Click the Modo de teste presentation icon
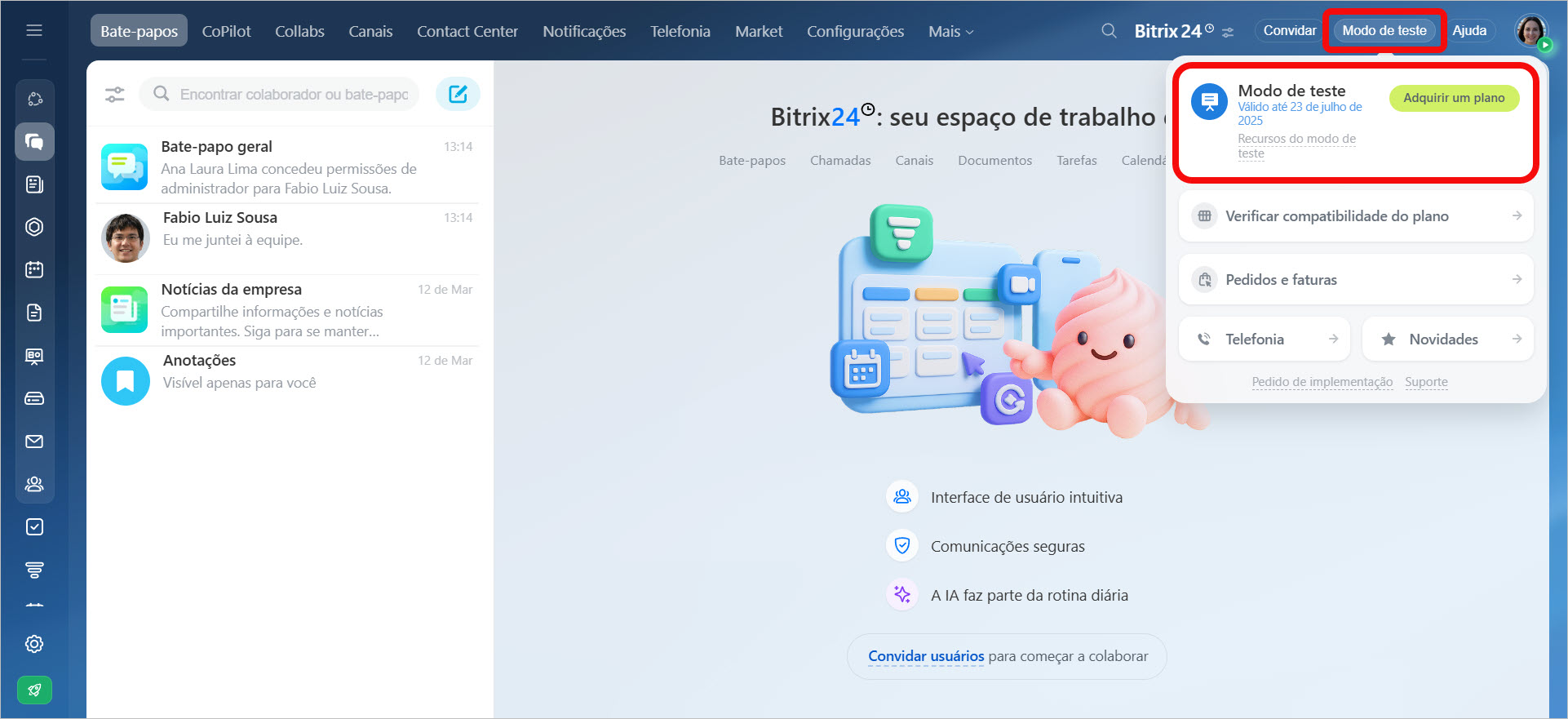Screen dimensions: 1568x719 [1209, 102]
